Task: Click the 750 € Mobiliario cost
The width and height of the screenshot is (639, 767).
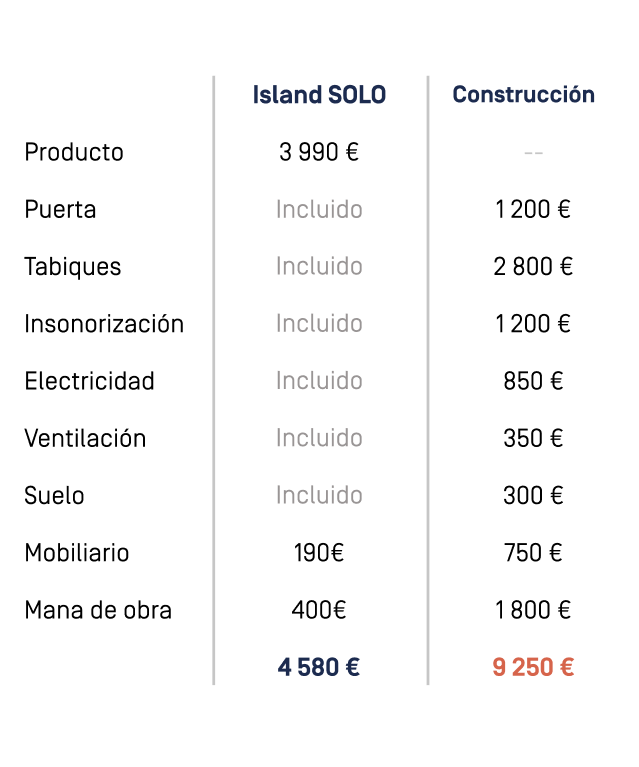Action: [533, 553]
